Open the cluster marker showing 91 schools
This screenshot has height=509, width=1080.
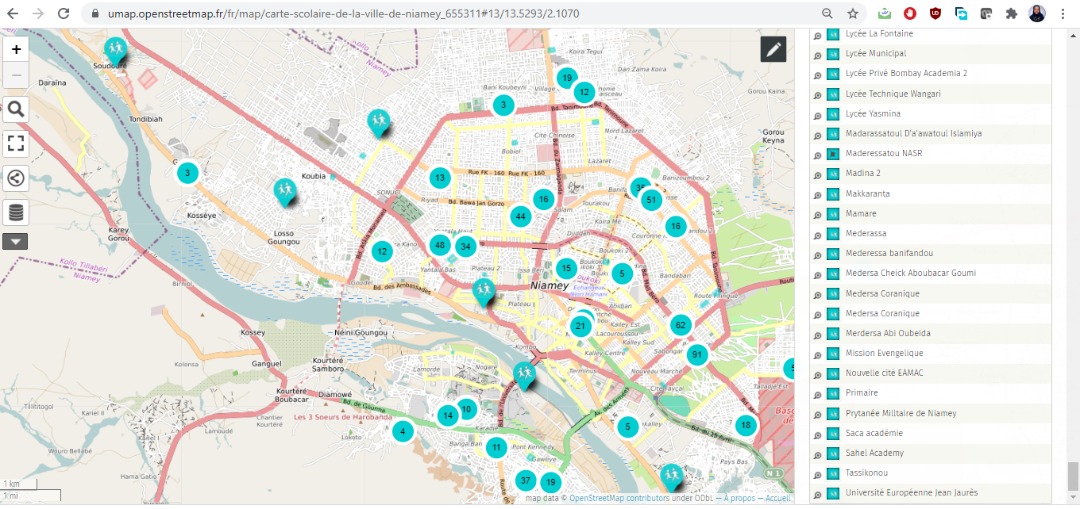pyautogui.click(x=697, y=355)
